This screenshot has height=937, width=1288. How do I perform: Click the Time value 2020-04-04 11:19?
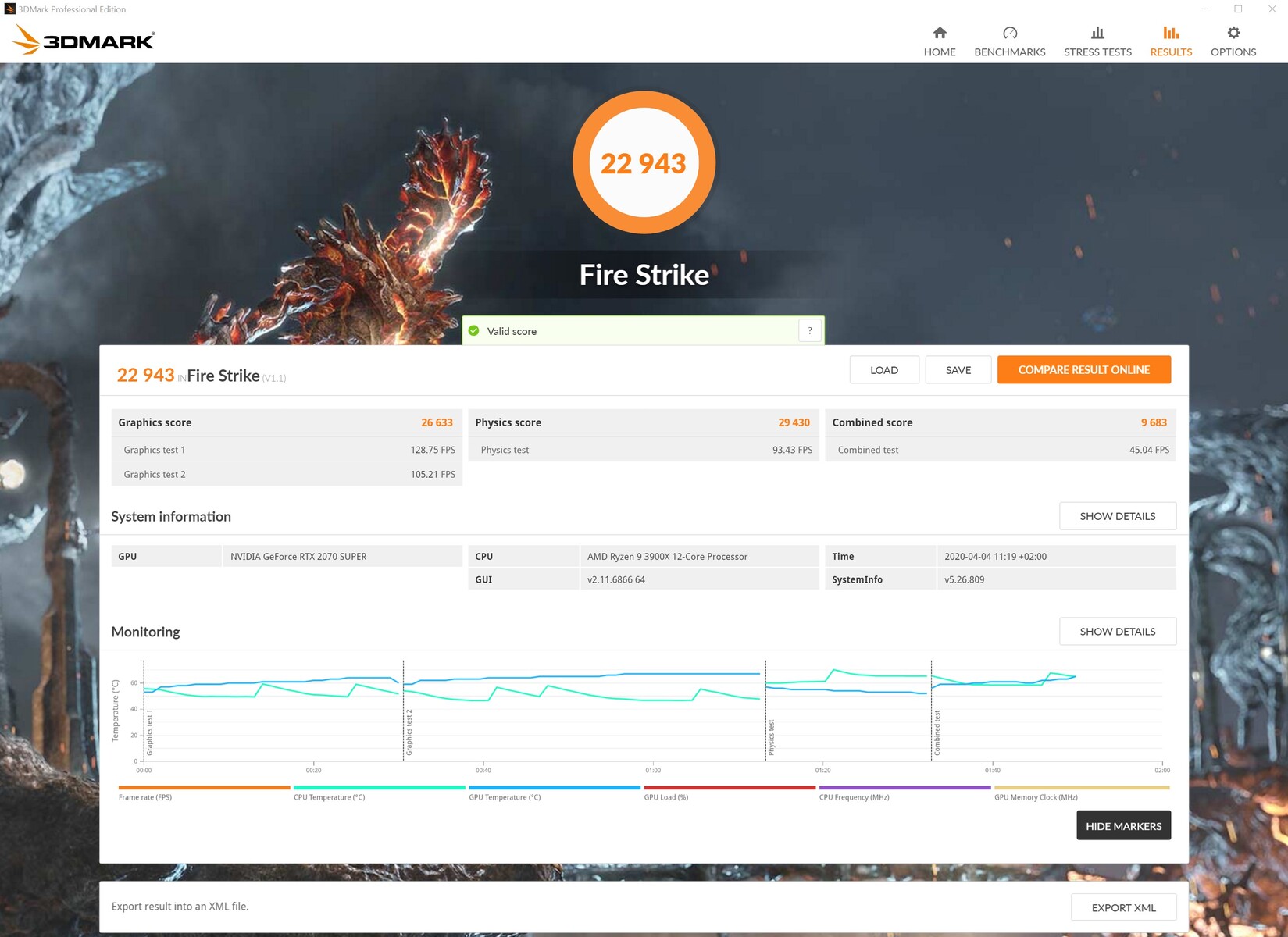(995, 557)
